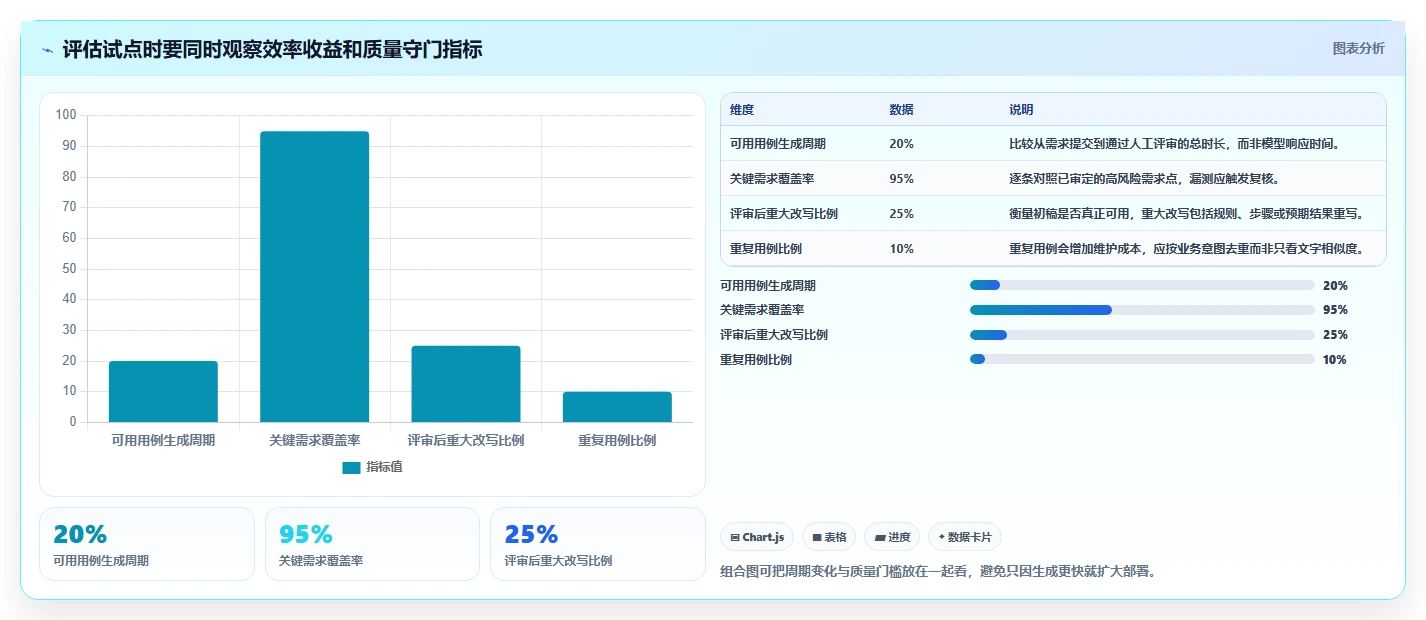Click 25% at end of progress bar
1426x620 pixels.
1335,335
